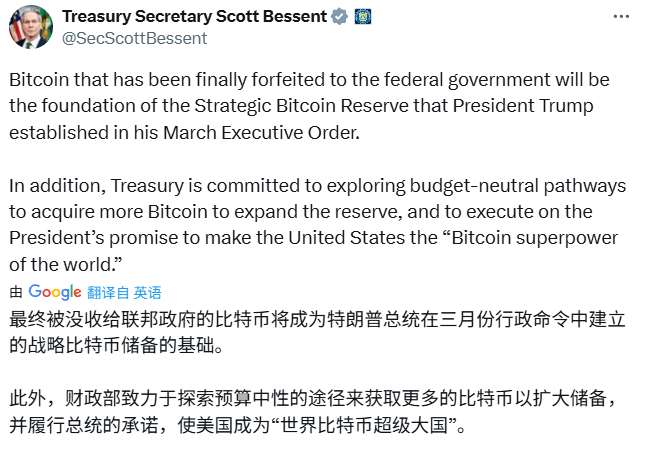Image resolution: width=648 pixels, height=449 pixels.
Task: Click the Google logo in translation credit
Action: (55, 292)
